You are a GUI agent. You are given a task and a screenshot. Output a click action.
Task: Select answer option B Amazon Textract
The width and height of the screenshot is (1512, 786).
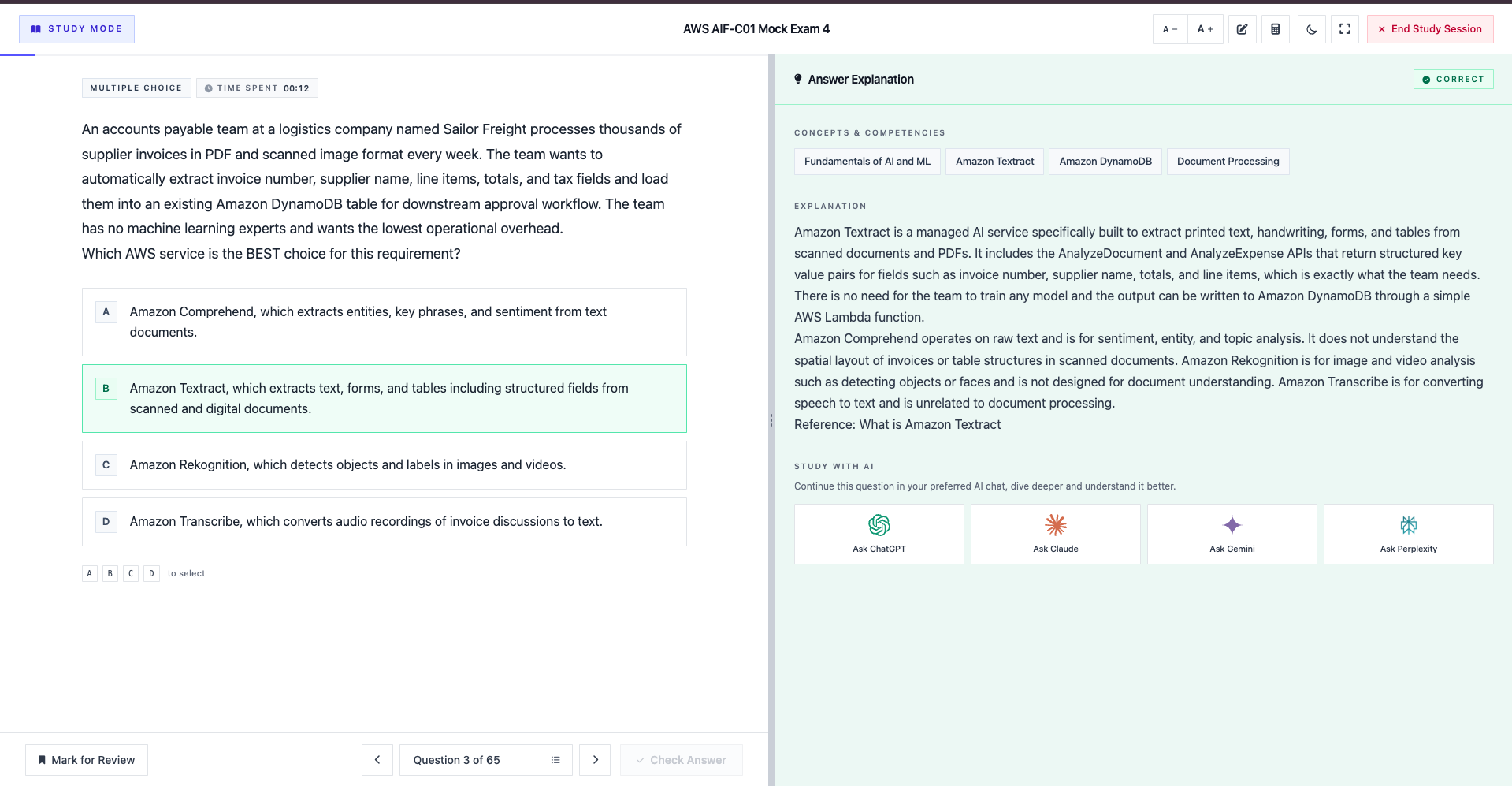(x=385, y=398)
